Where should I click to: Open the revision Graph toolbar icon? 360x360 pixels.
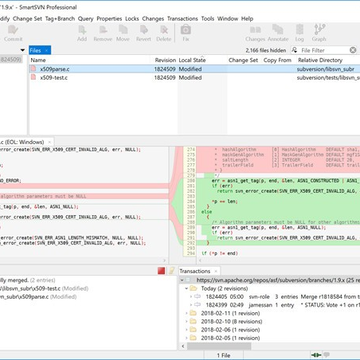click(319, 29)
